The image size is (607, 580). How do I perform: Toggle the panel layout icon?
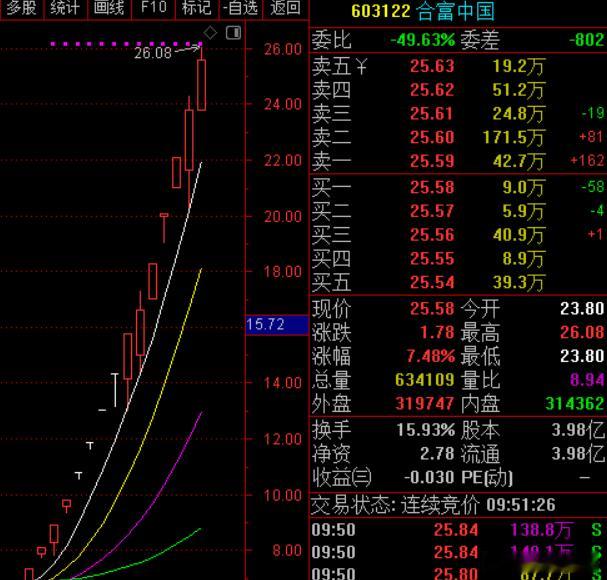(x=233, y=33)
